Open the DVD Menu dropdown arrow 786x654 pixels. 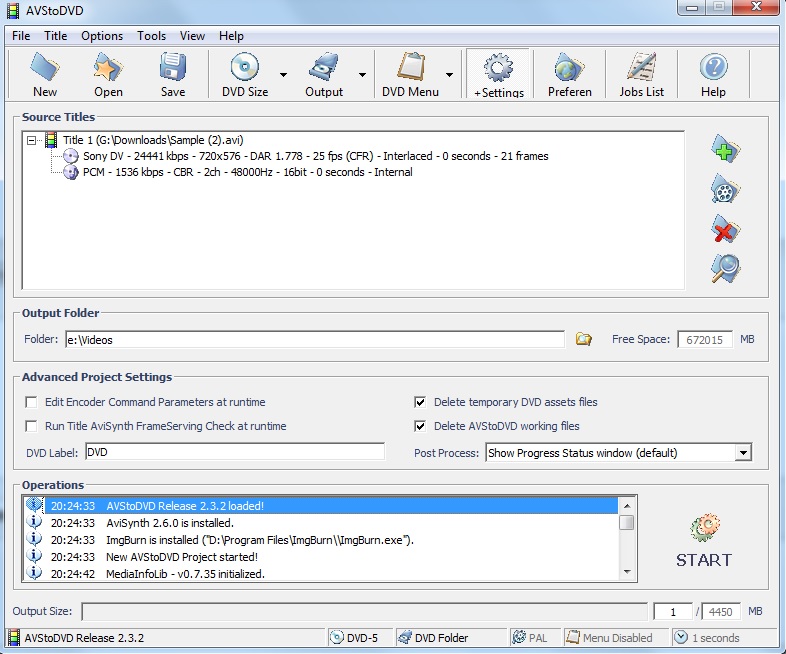click(x=449, y=75)
